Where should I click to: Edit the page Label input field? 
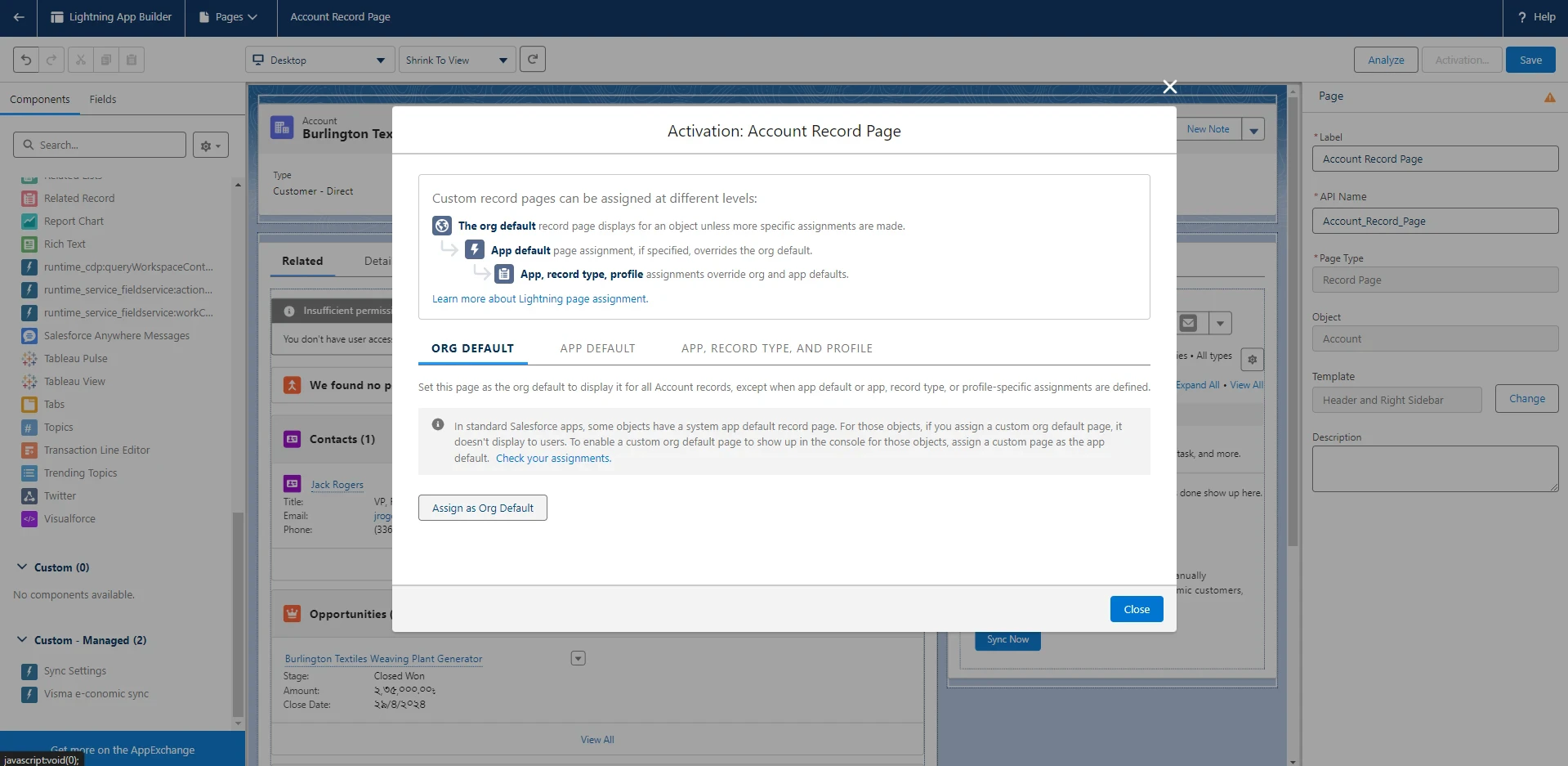[x=1435, y=159]
